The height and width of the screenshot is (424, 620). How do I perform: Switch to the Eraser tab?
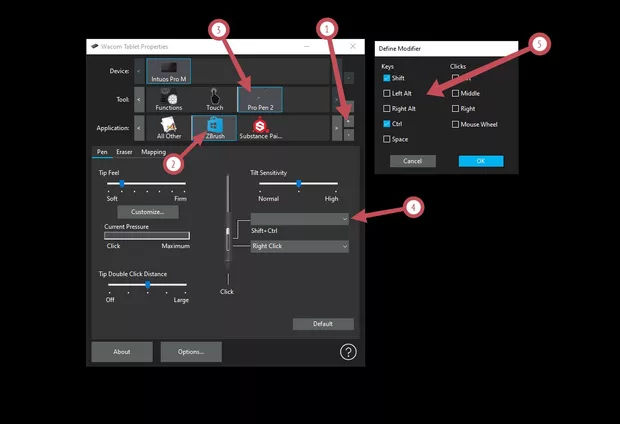pos(124,152)
